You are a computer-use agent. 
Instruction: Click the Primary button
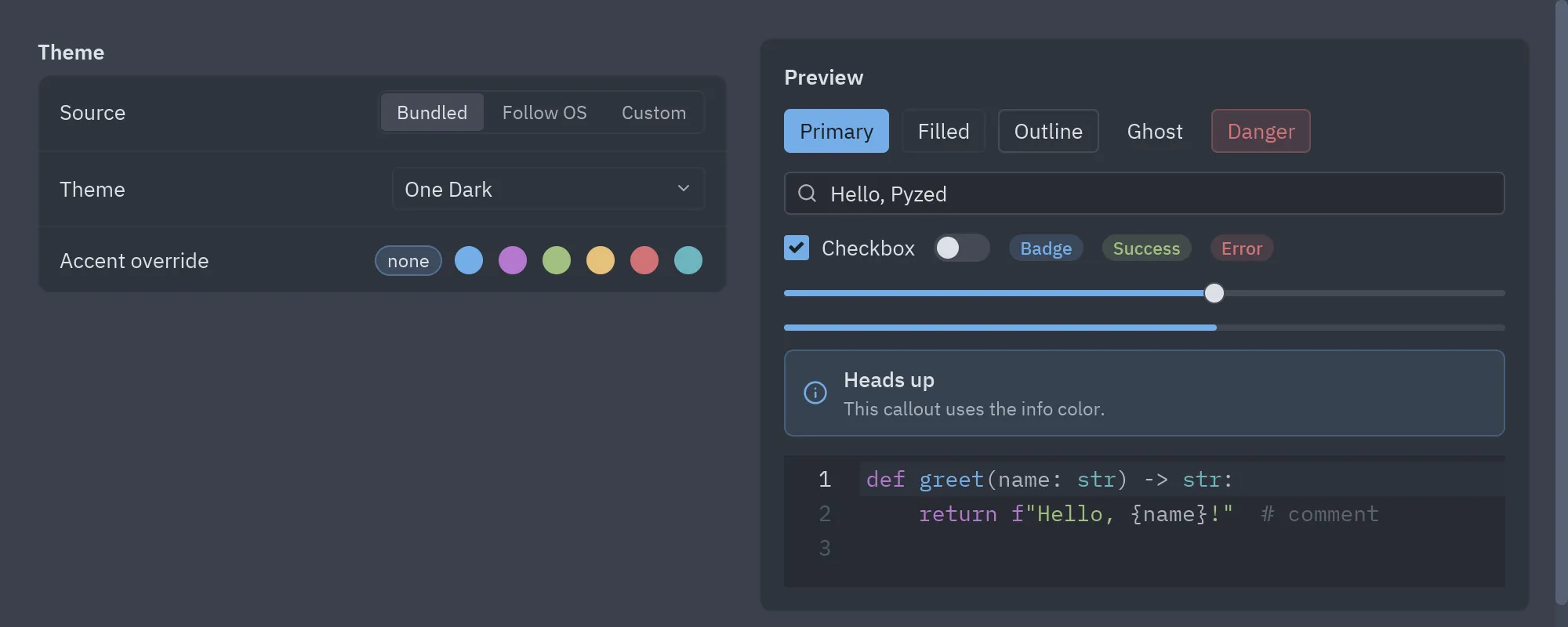[837, 131]
